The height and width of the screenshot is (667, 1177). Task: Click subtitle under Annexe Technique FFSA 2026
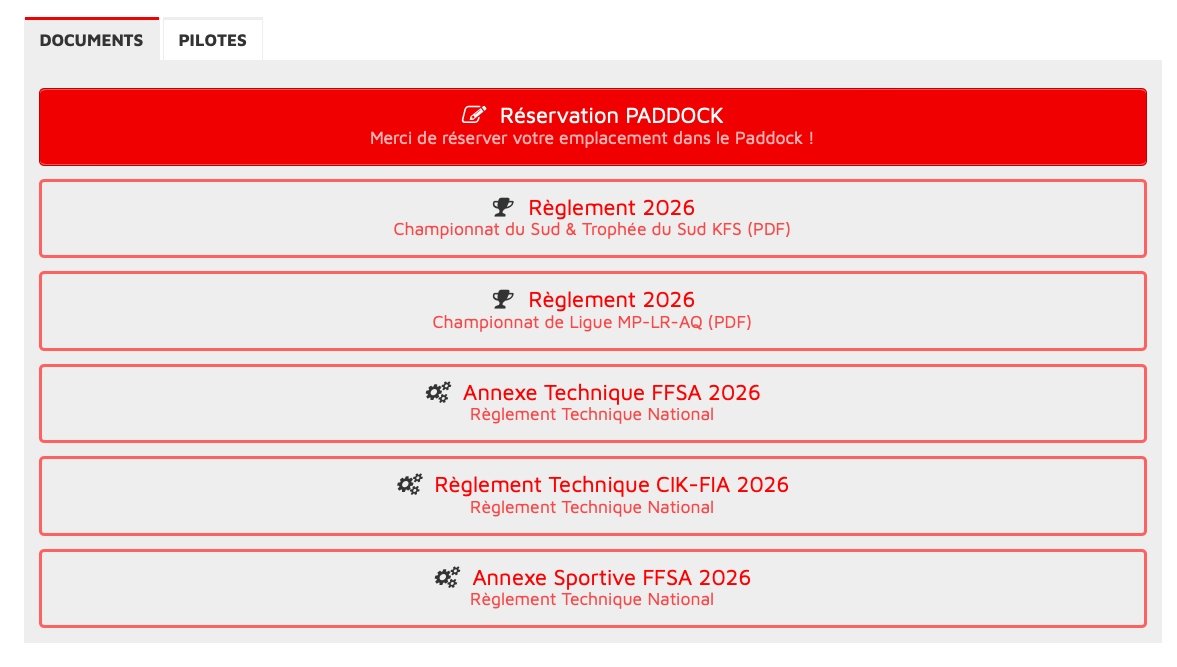(592, 415)
